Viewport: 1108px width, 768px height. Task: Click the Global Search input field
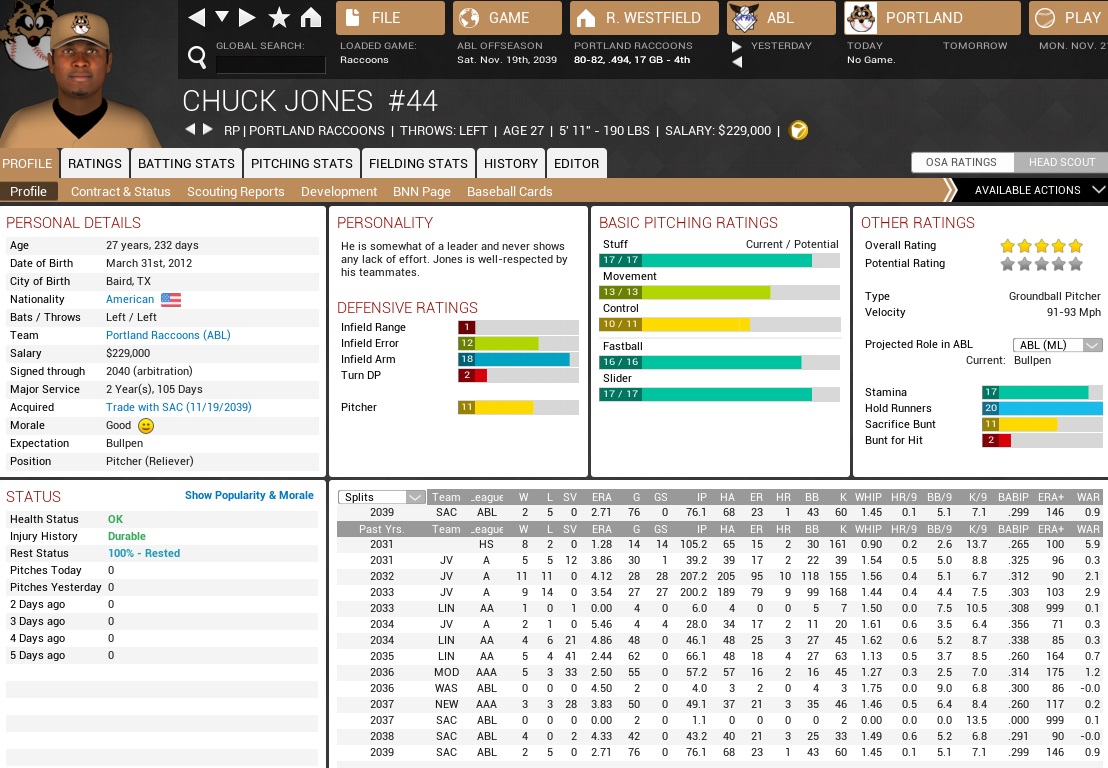270,64
